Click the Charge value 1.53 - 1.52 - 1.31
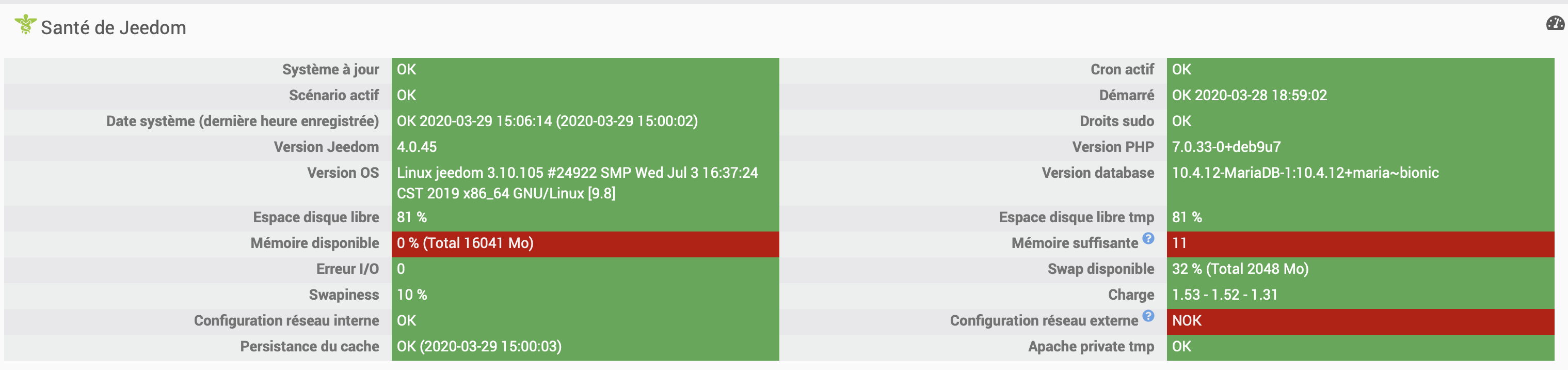The height and width of the screenshot is (370, 1568). (1224, 295)
